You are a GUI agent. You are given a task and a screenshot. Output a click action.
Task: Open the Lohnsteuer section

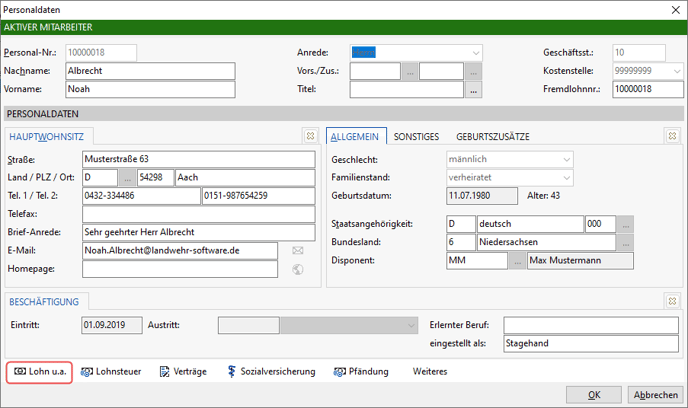tap(111, 372)
